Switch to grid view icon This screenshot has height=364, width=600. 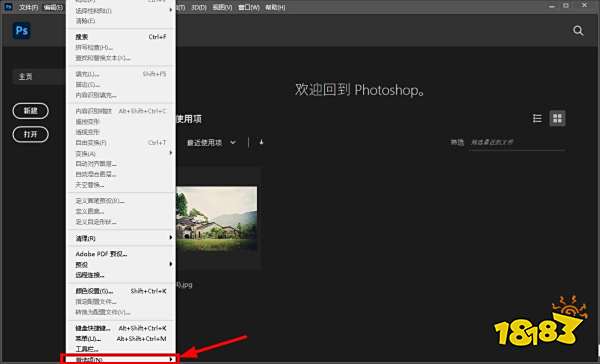click(558, 119)
